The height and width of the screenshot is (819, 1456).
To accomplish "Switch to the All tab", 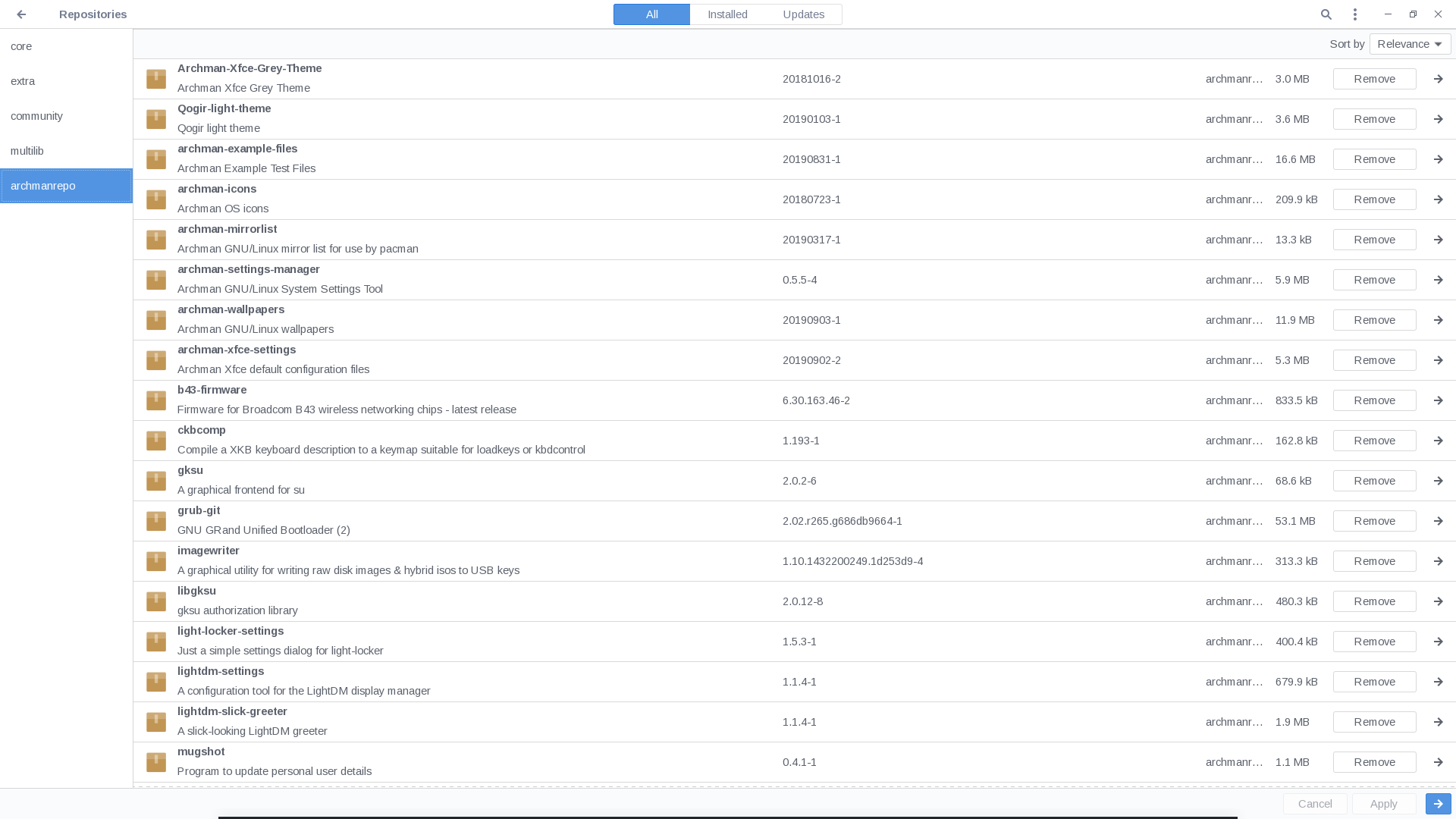I will 651,14.
